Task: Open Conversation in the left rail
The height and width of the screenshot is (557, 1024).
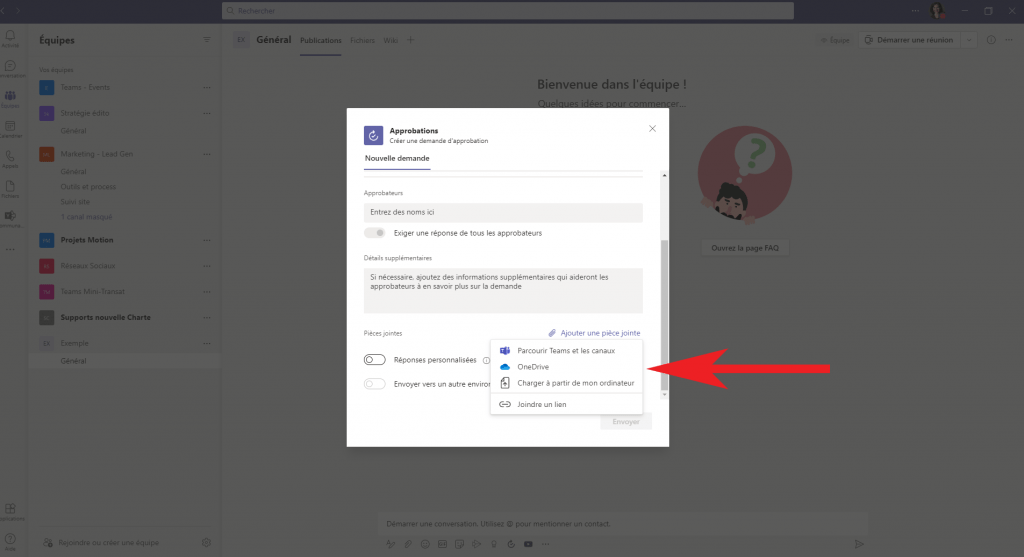Action: (10, 69)
